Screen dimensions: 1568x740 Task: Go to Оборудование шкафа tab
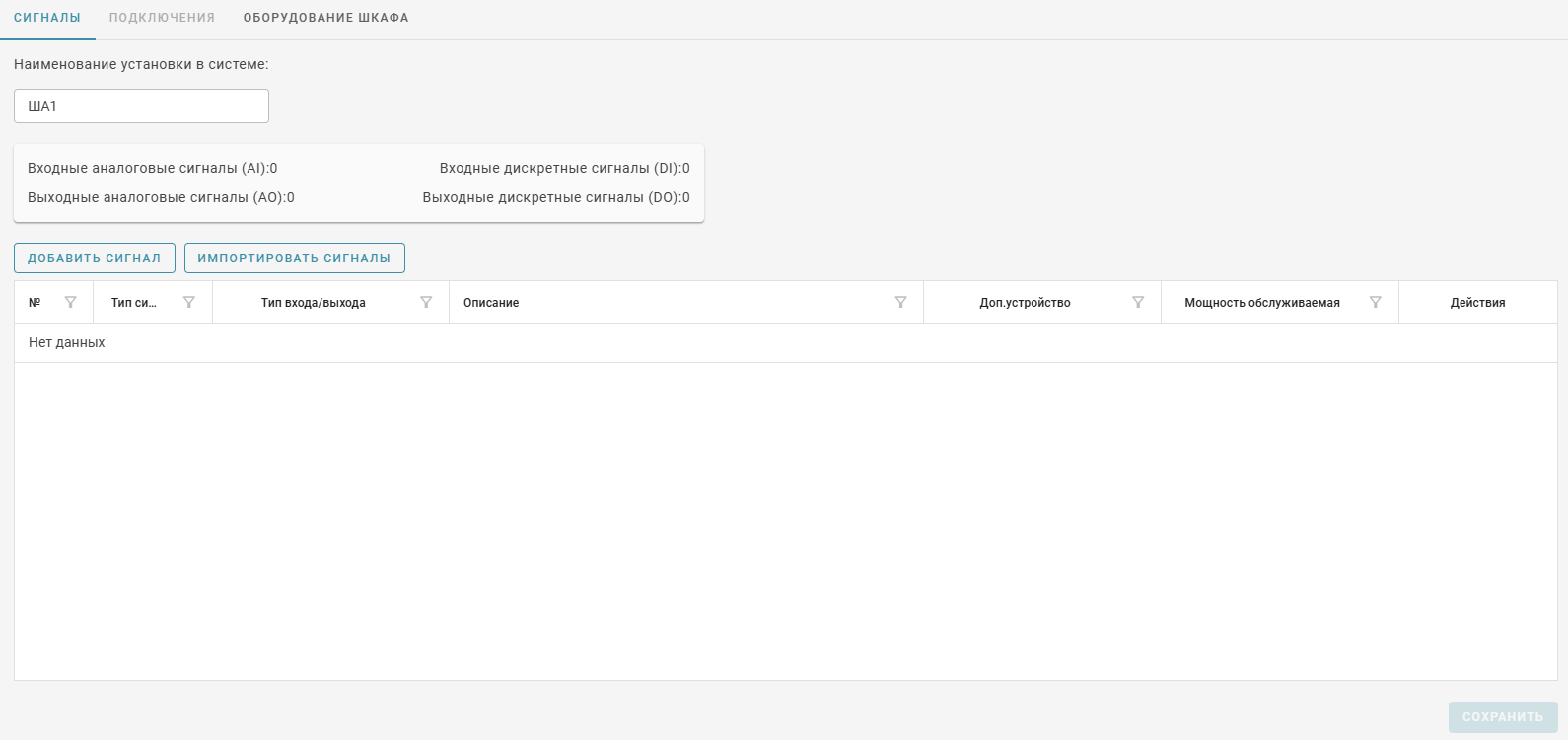(x=325, y=18)
